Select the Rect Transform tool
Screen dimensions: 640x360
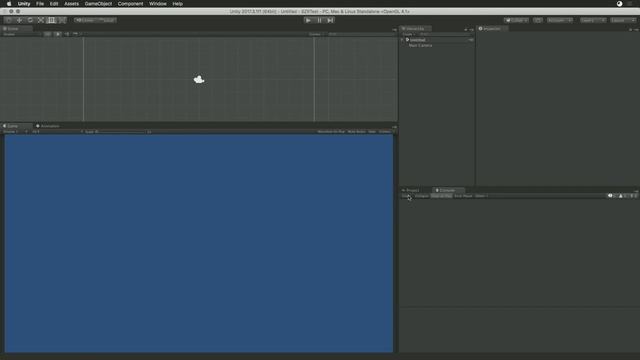coord(51,20)
